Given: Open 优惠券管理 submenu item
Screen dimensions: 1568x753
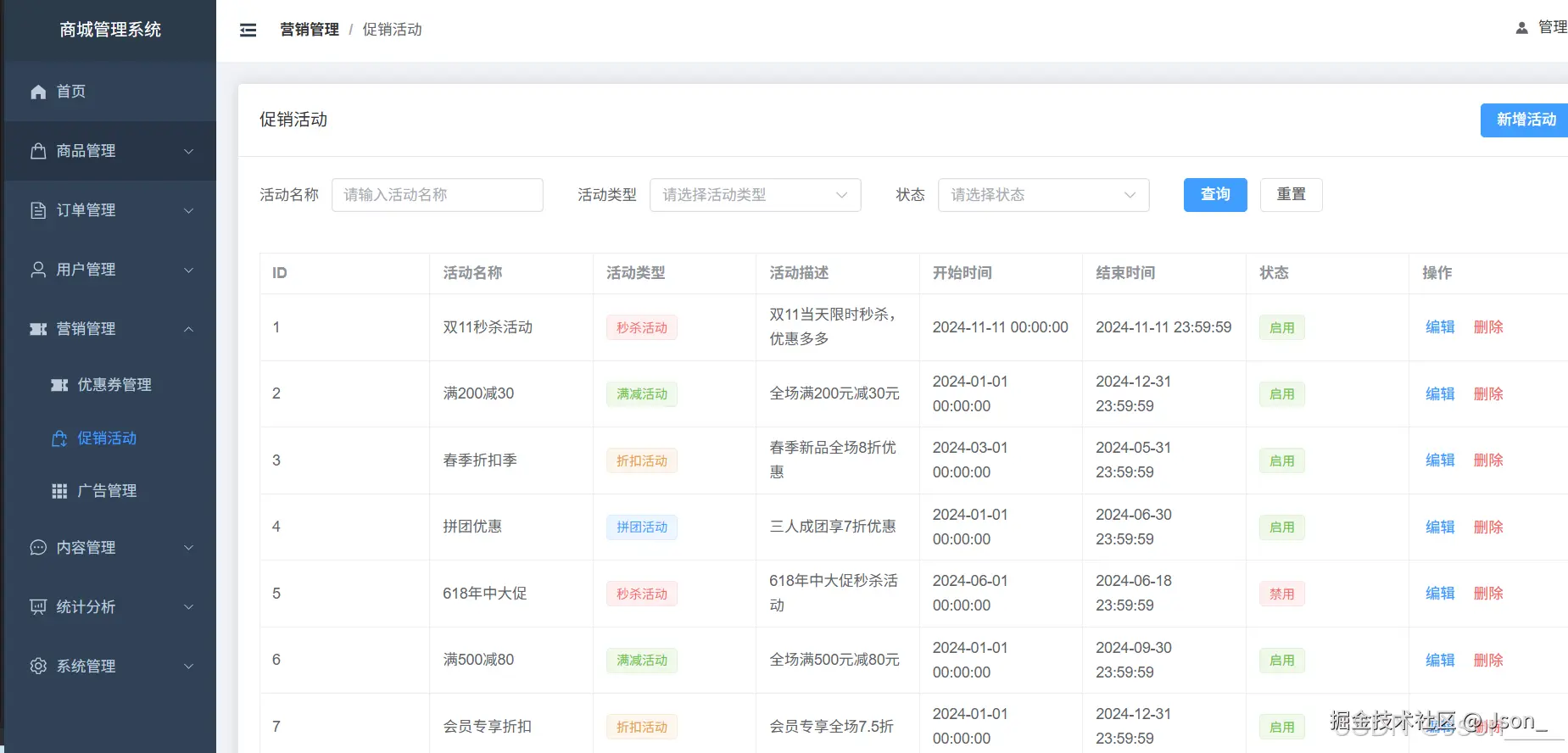Looking at the screenshot, I should (x=110, y=385).
